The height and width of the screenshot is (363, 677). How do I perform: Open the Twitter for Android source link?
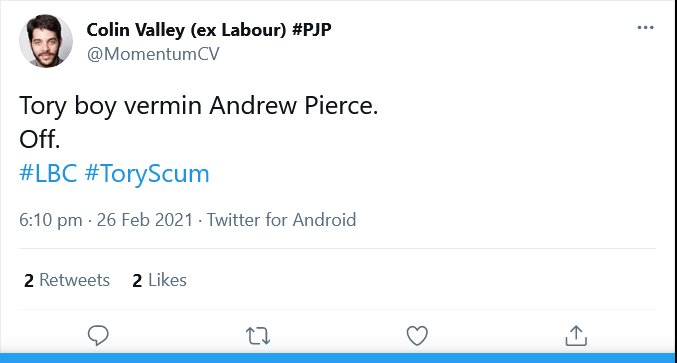pyautogui.click(x=282, y=220)
